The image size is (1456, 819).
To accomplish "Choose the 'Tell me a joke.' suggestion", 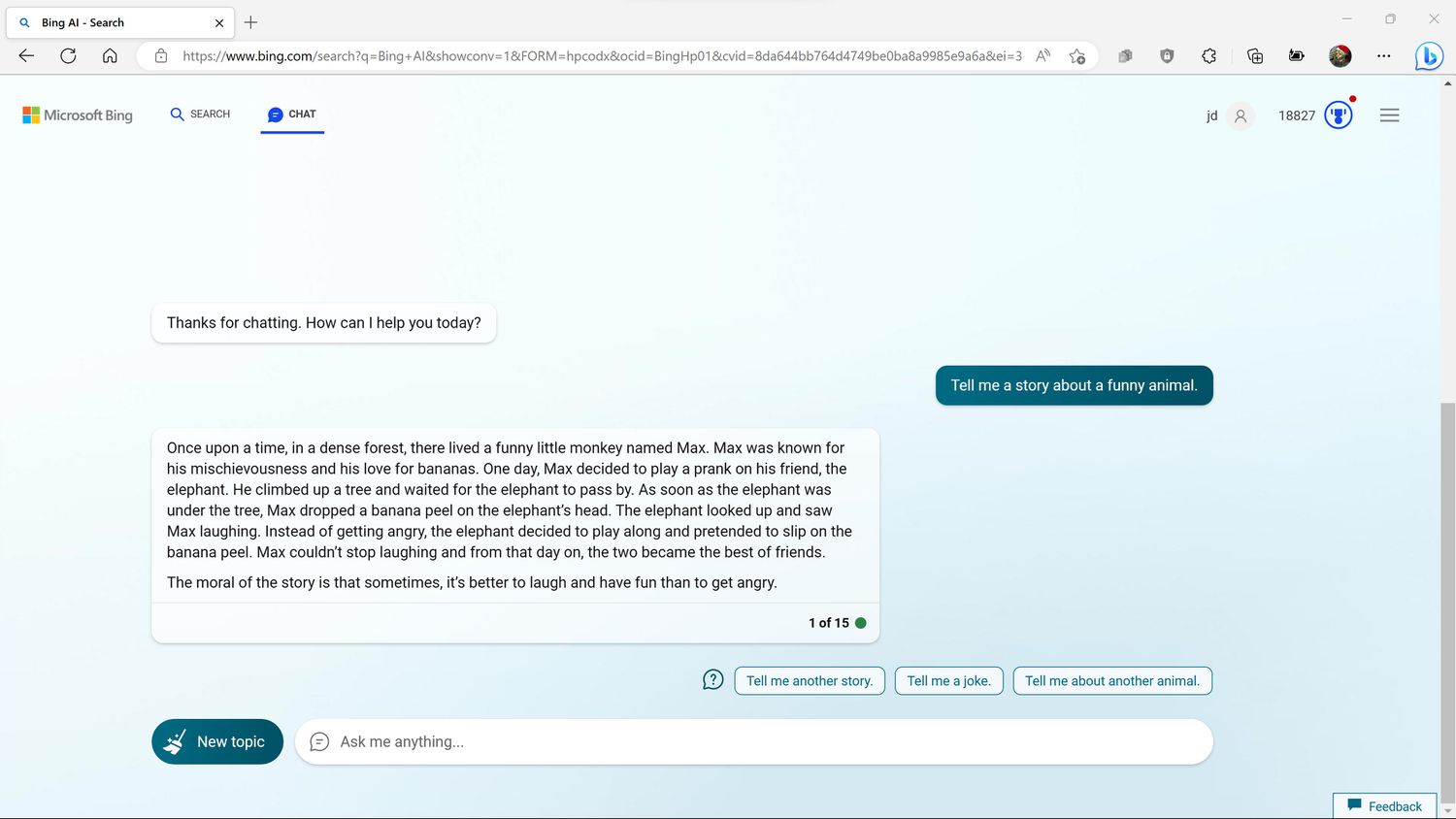I will pos(948,681).
